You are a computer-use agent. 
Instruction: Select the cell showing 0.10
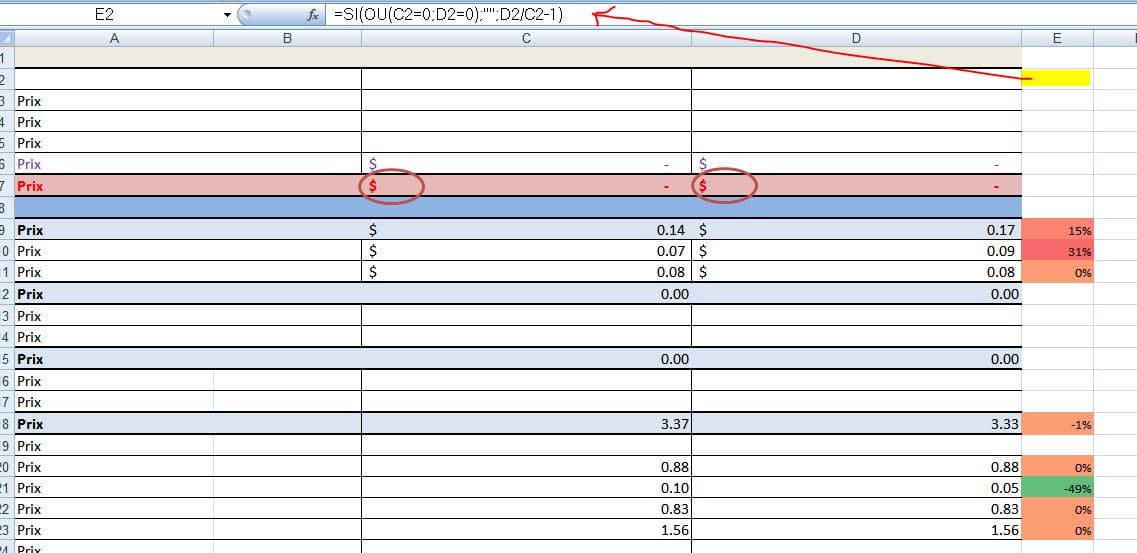(526, 488)
